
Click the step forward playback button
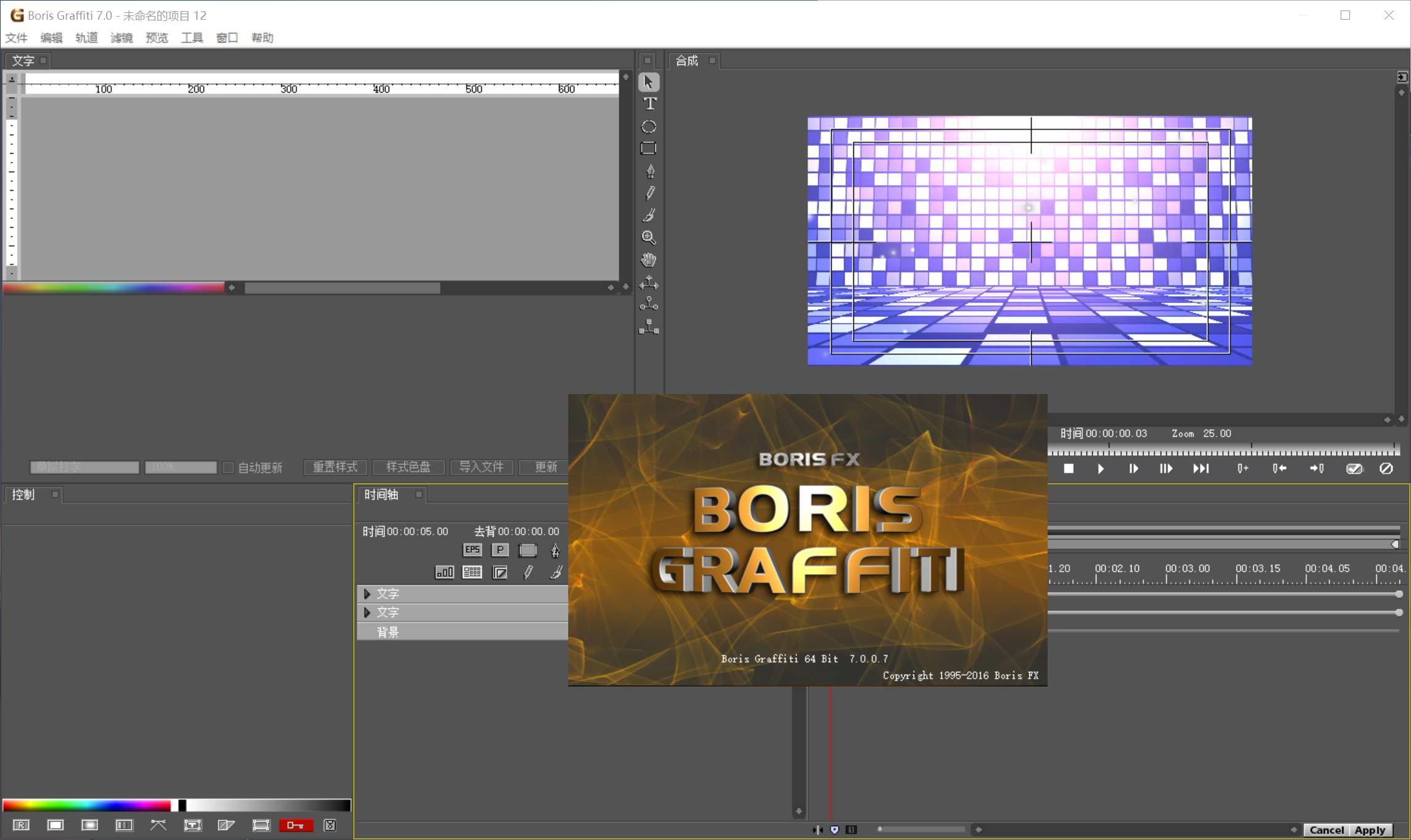pyautogui.click(x=1133, y=469)
